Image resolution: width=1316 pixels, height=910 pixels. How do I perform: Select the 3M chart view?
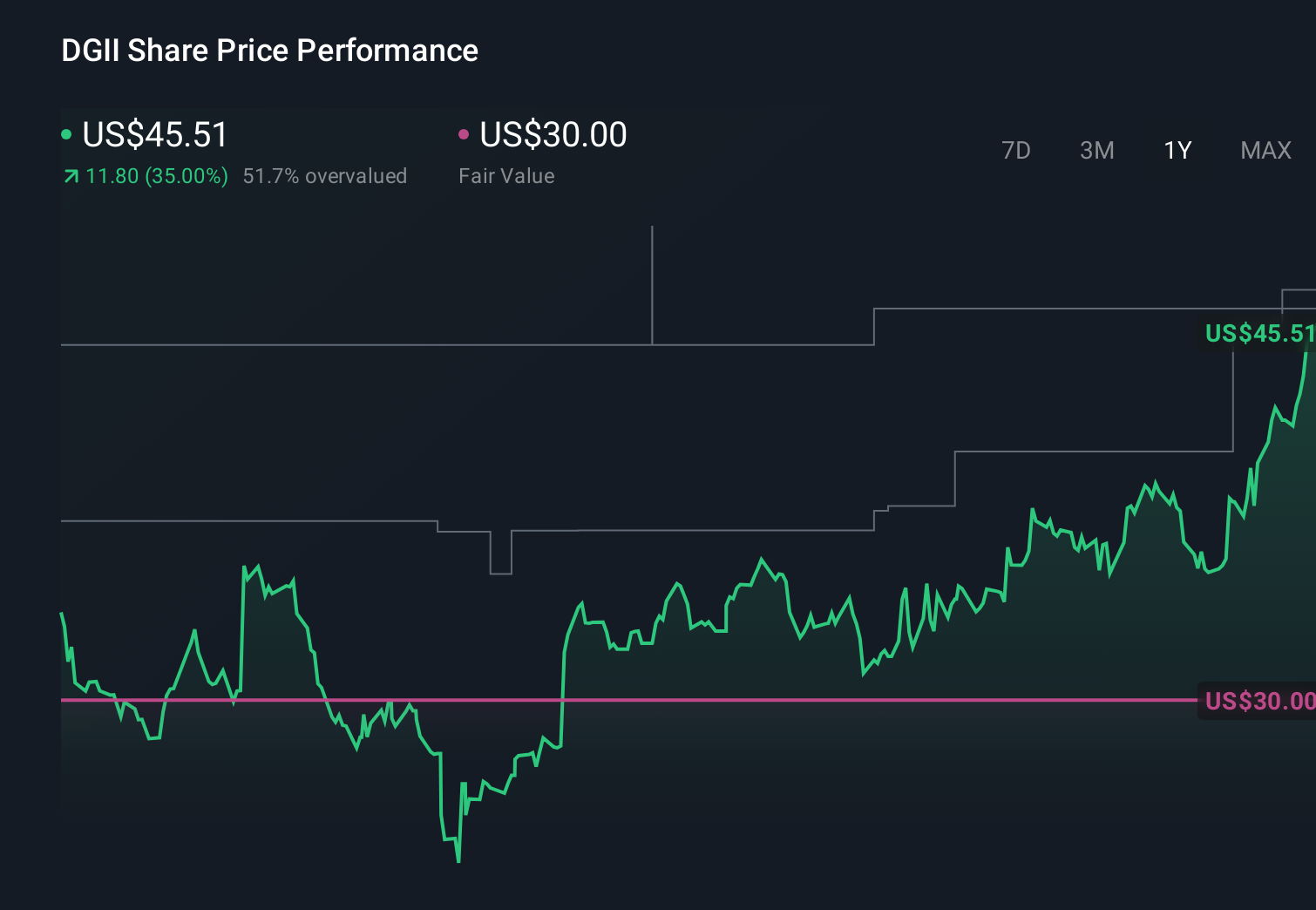tap(1096, 150)
